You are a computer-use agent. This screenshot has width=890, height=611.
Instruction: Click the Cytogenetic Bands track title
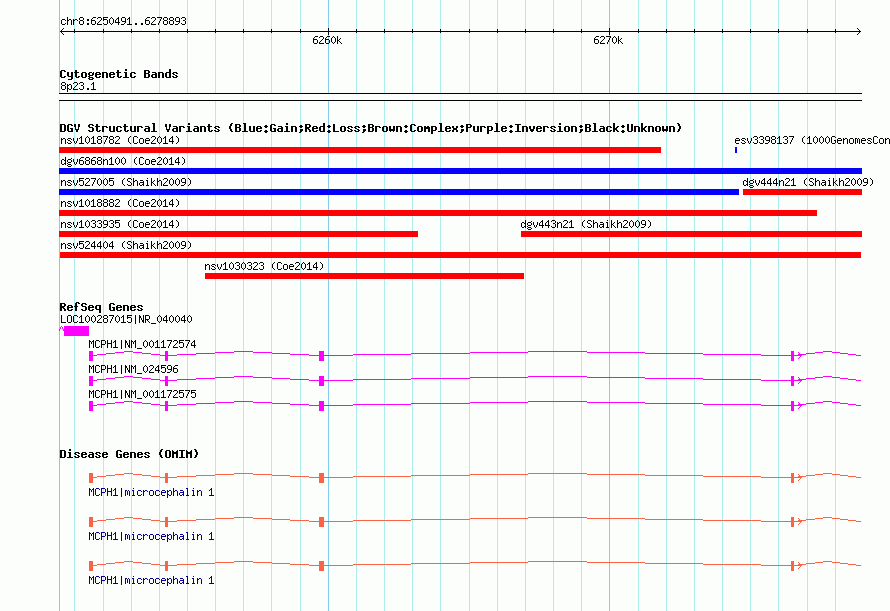(x=119, y=74)
